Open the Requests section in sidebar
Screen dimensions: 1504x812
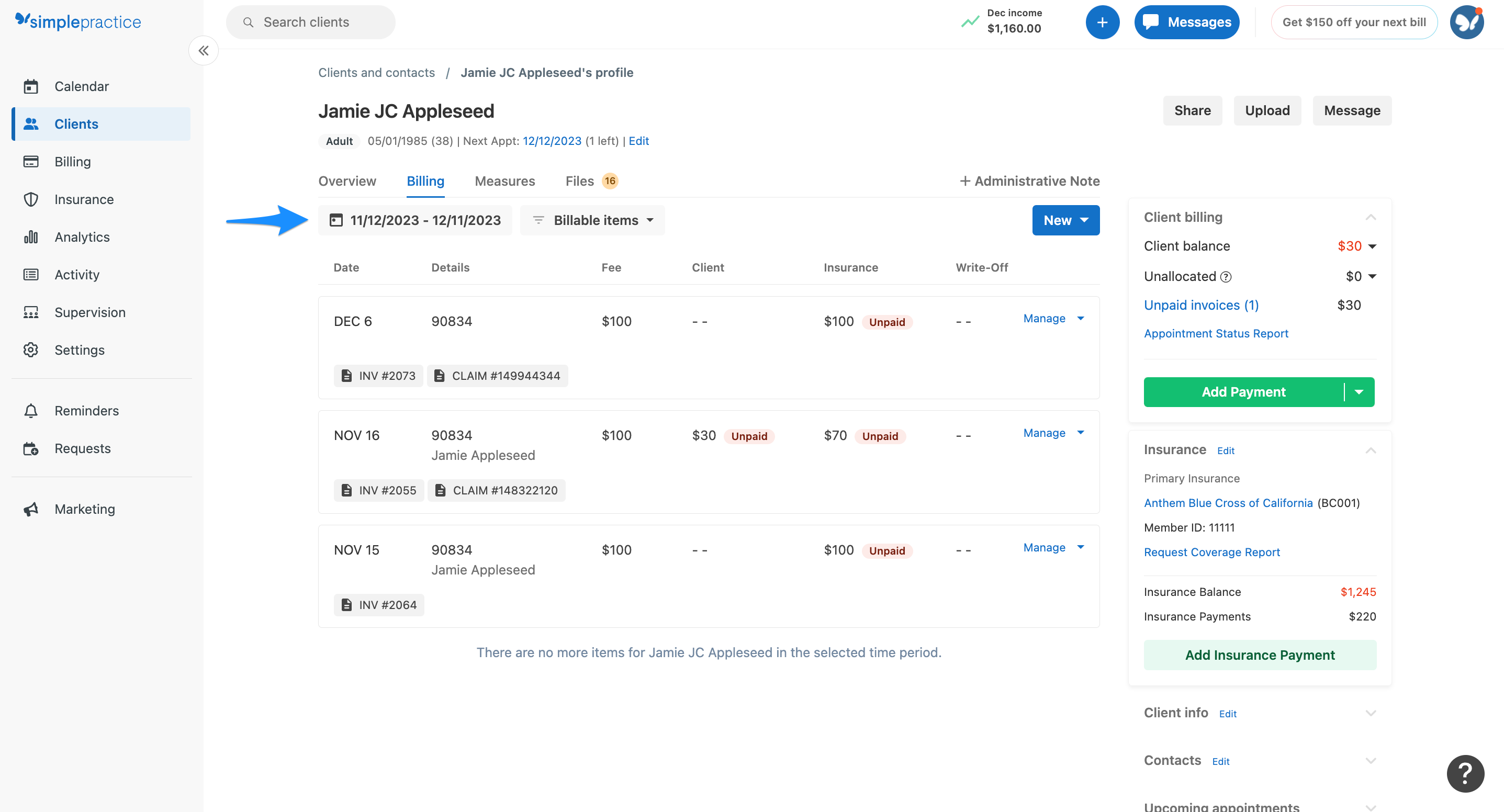click(82, 448)
